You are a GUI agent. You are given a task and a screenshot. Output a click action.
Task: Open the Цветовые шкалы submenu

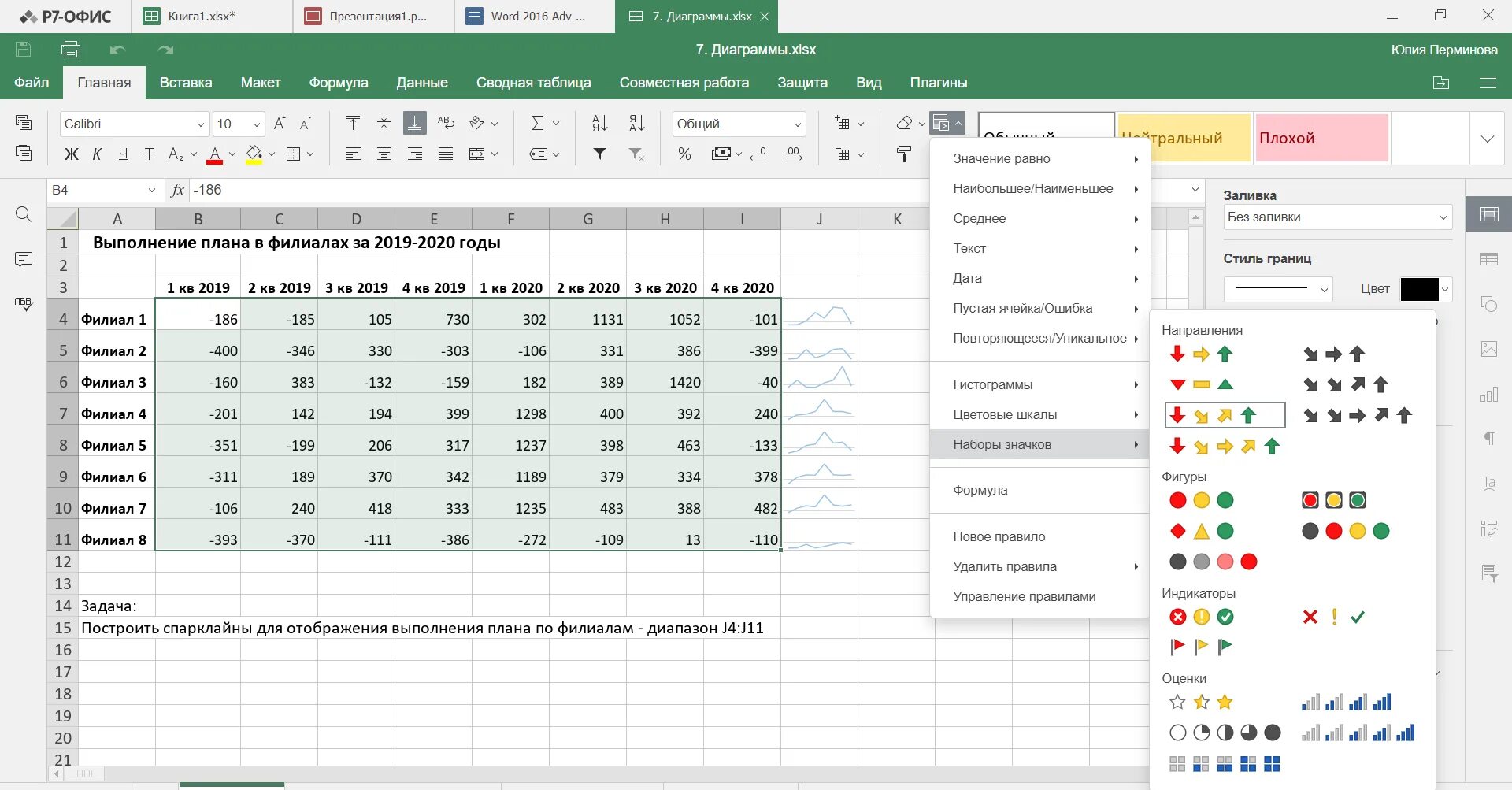coord(1039,414)
